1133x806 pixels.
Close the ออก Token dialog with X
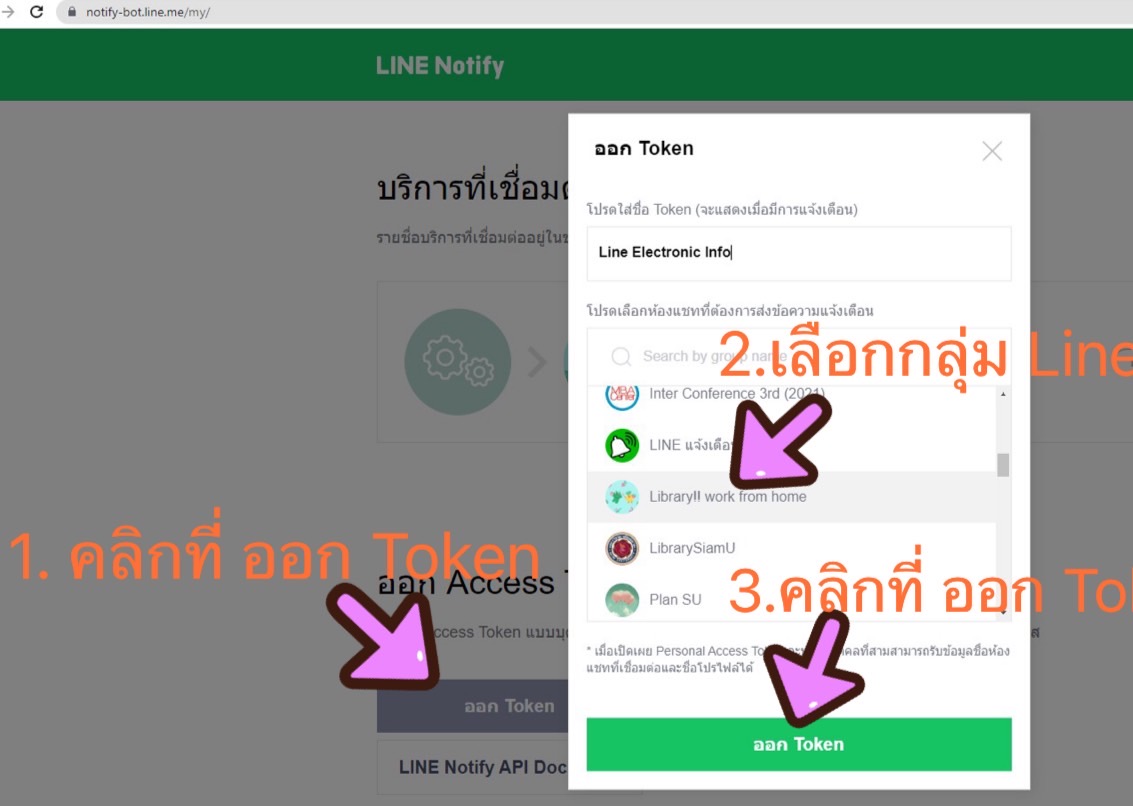(x=992, y=150)
